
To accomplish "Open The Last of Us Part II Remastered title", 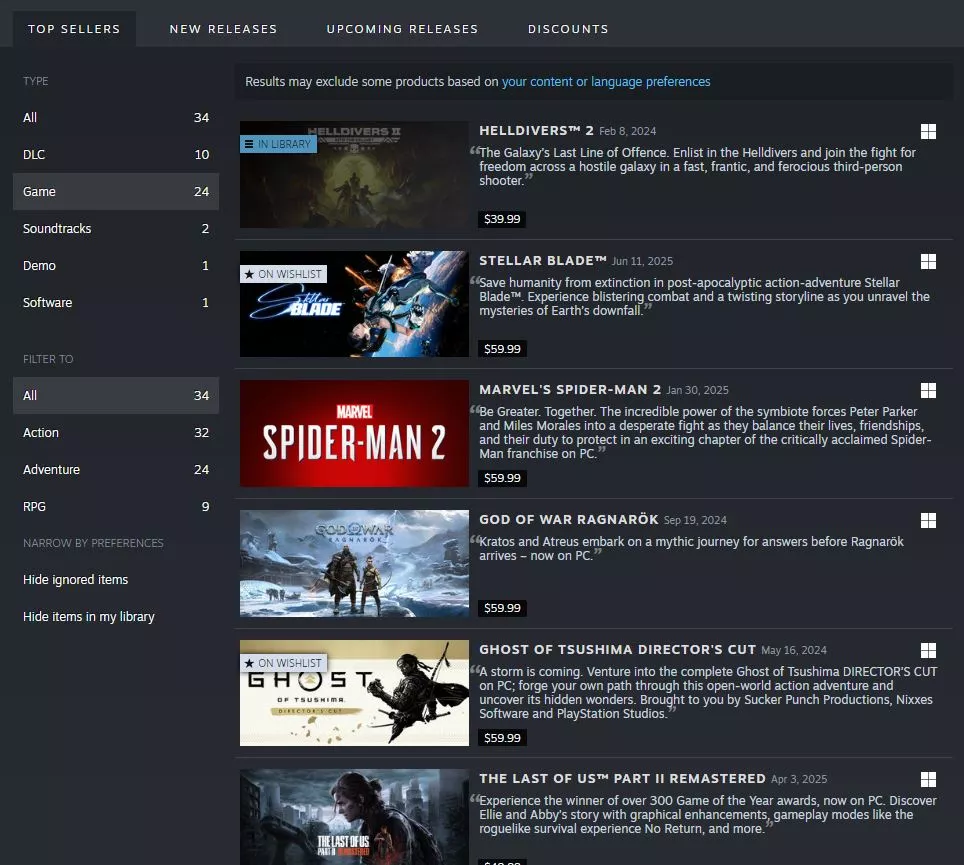I will [622, 778].
